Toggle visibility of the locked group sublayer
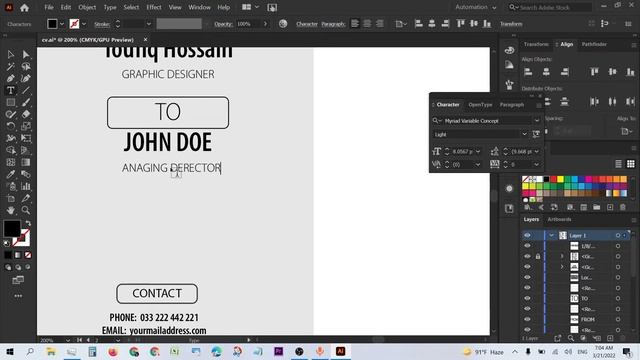 (x=527, y=256)
